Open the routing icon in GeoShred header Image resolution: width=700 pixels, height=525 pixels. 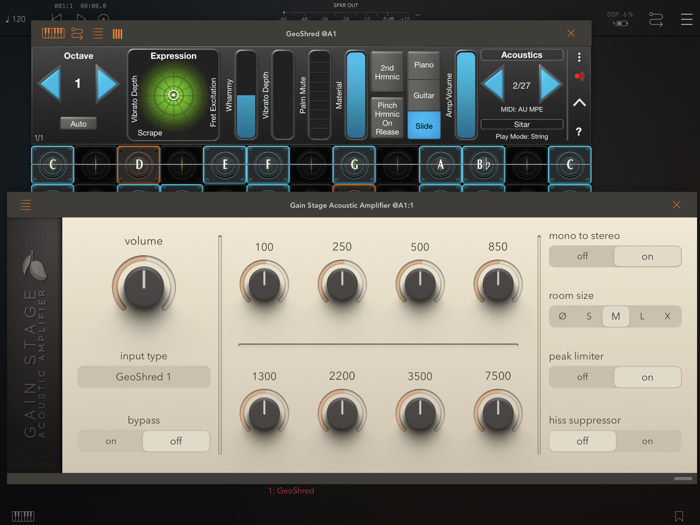[77, 33]
